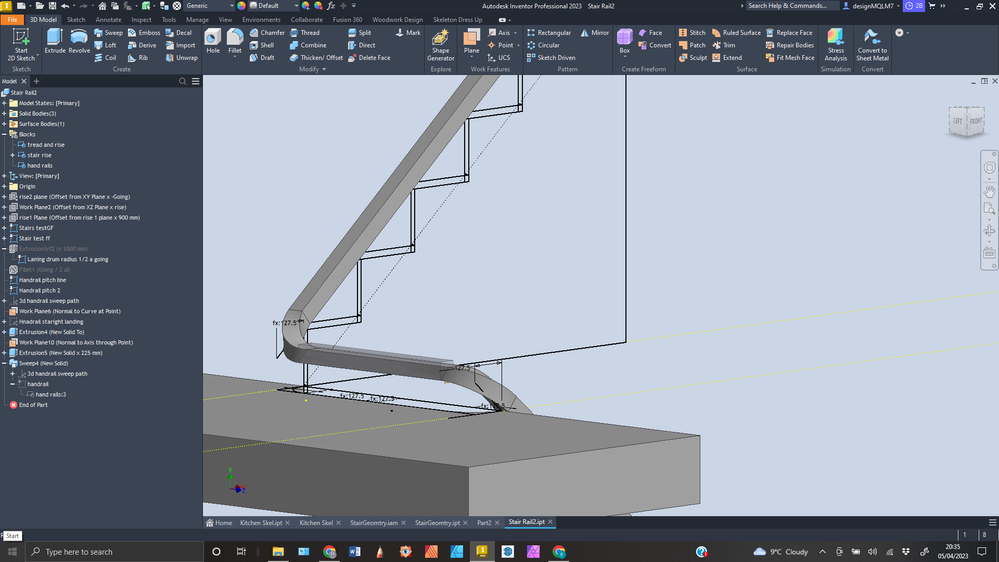Create a freeform Box
Image resolution: width=999 pixels, height=562 pixels.
(624, 41)
